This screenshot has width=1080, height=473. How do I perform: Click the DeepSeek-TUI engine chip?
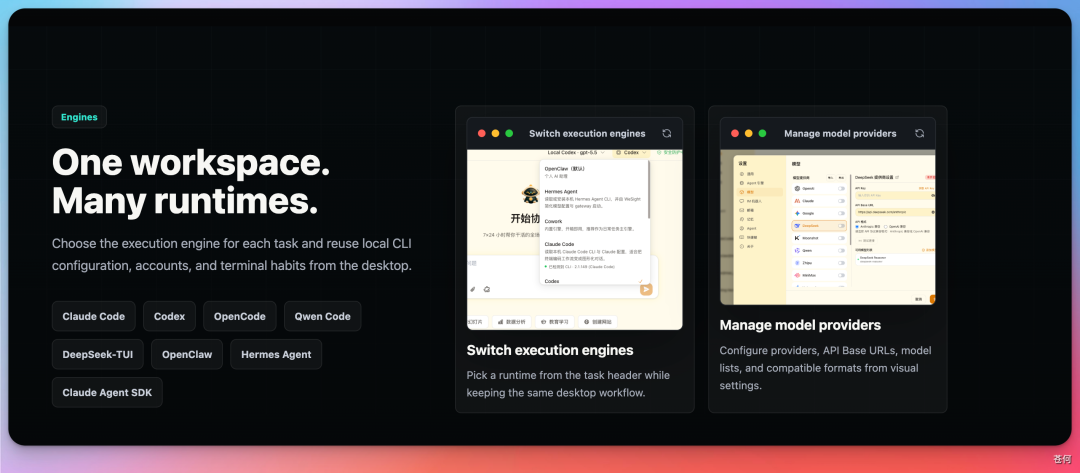click(x=98, y=355)
